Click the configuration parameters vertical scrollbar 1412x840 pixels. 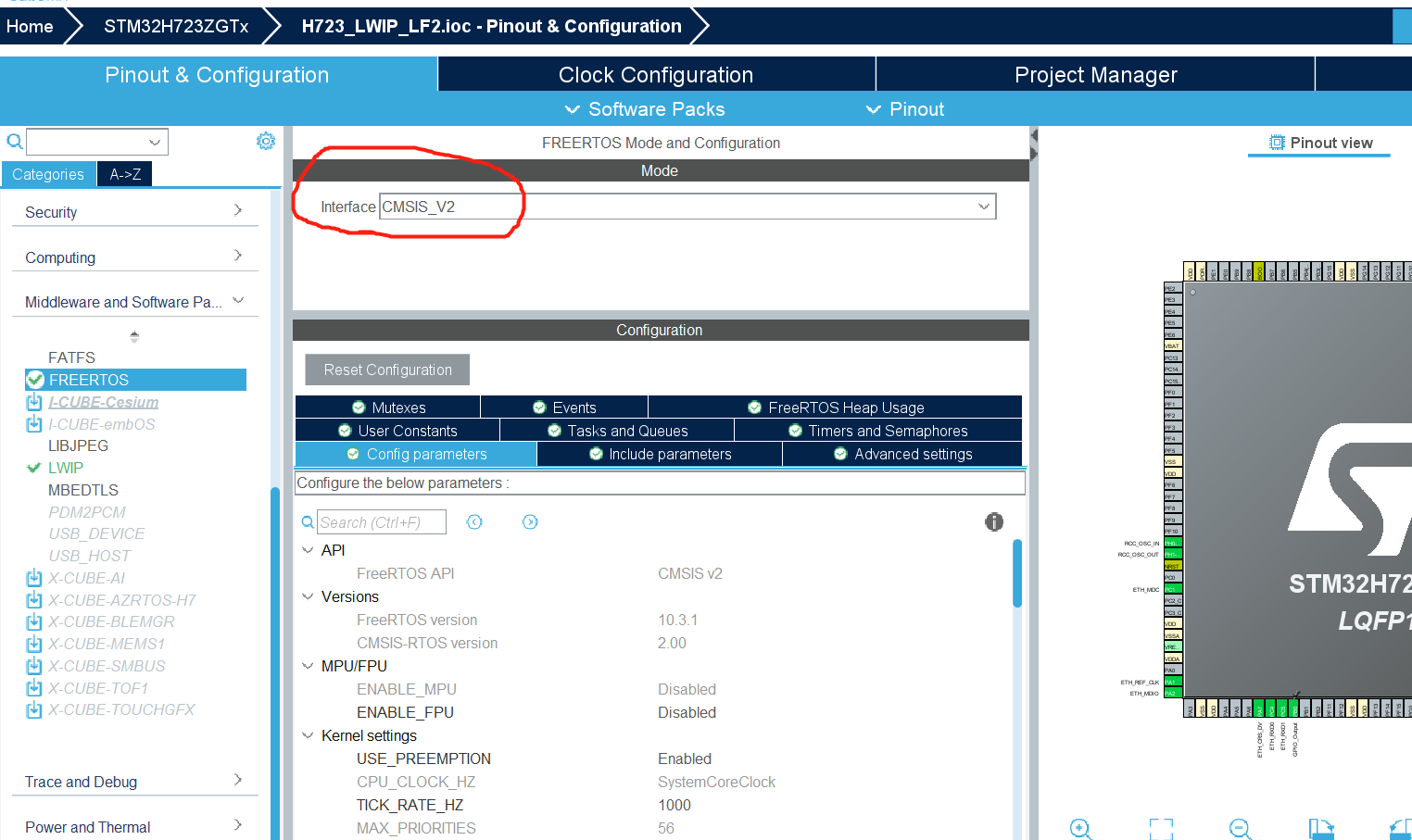[1017, 574]
